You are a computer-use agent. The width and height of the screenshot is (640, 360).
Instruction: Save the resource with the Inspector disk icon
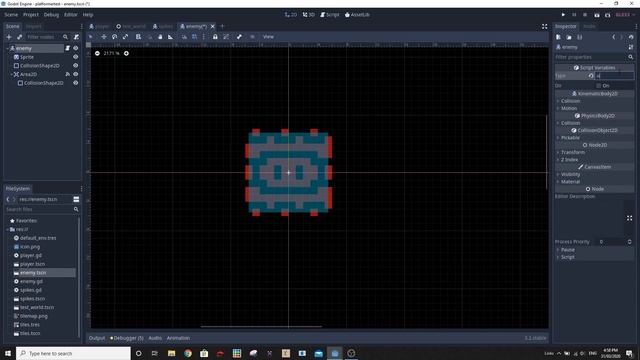(x=580, y=37)
